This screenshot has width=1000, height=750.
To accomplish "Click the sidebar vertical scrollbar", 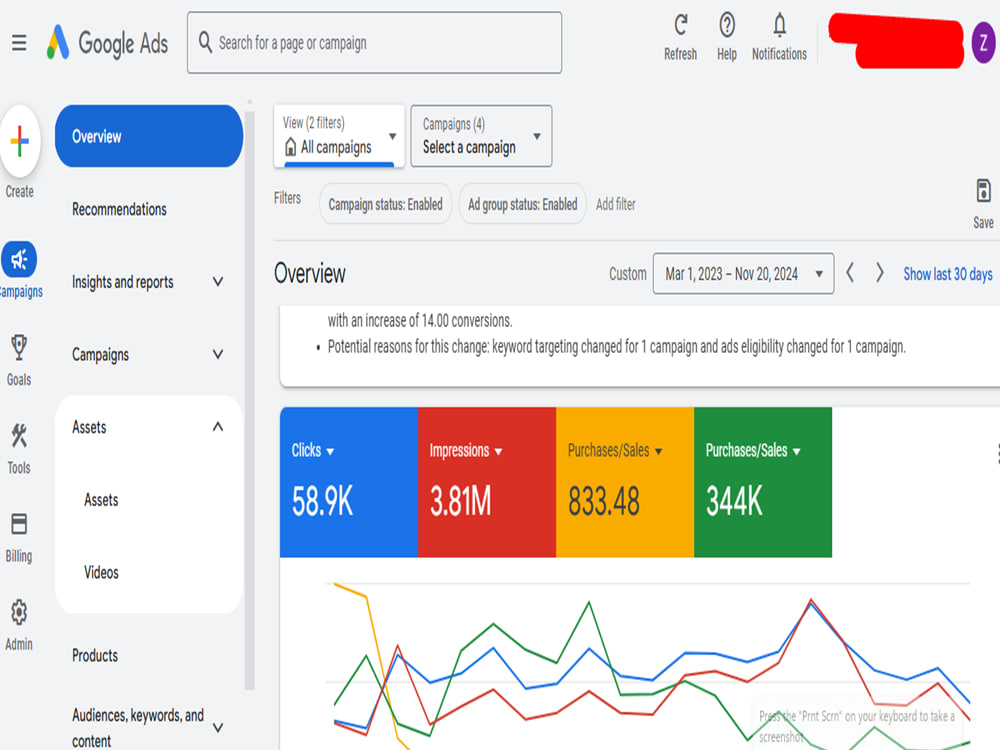I will [x=249, y=401].
